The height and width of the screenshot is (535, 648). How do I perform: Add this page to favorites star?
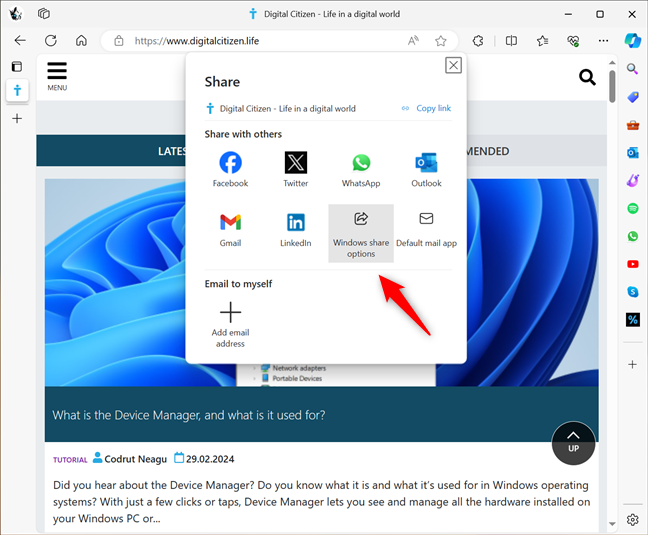pos(441,40)
